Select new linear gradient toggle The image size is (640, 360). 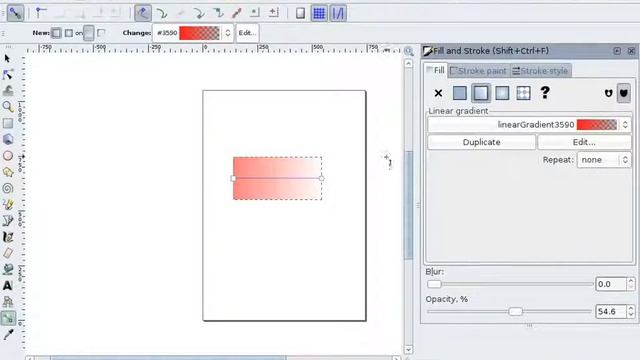[x=56, y=33]
